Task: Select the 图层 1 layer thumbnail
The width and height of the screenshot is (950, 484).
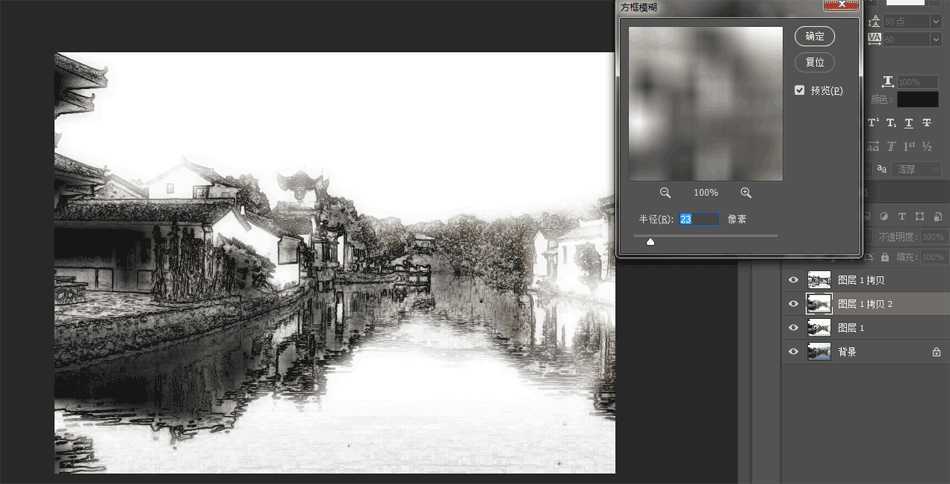Action: click(x=819, y=328)
